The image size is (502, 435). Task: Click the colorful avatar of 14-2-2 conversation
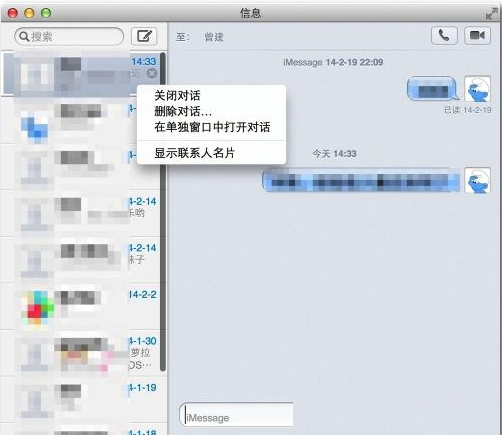click(37, 307)
